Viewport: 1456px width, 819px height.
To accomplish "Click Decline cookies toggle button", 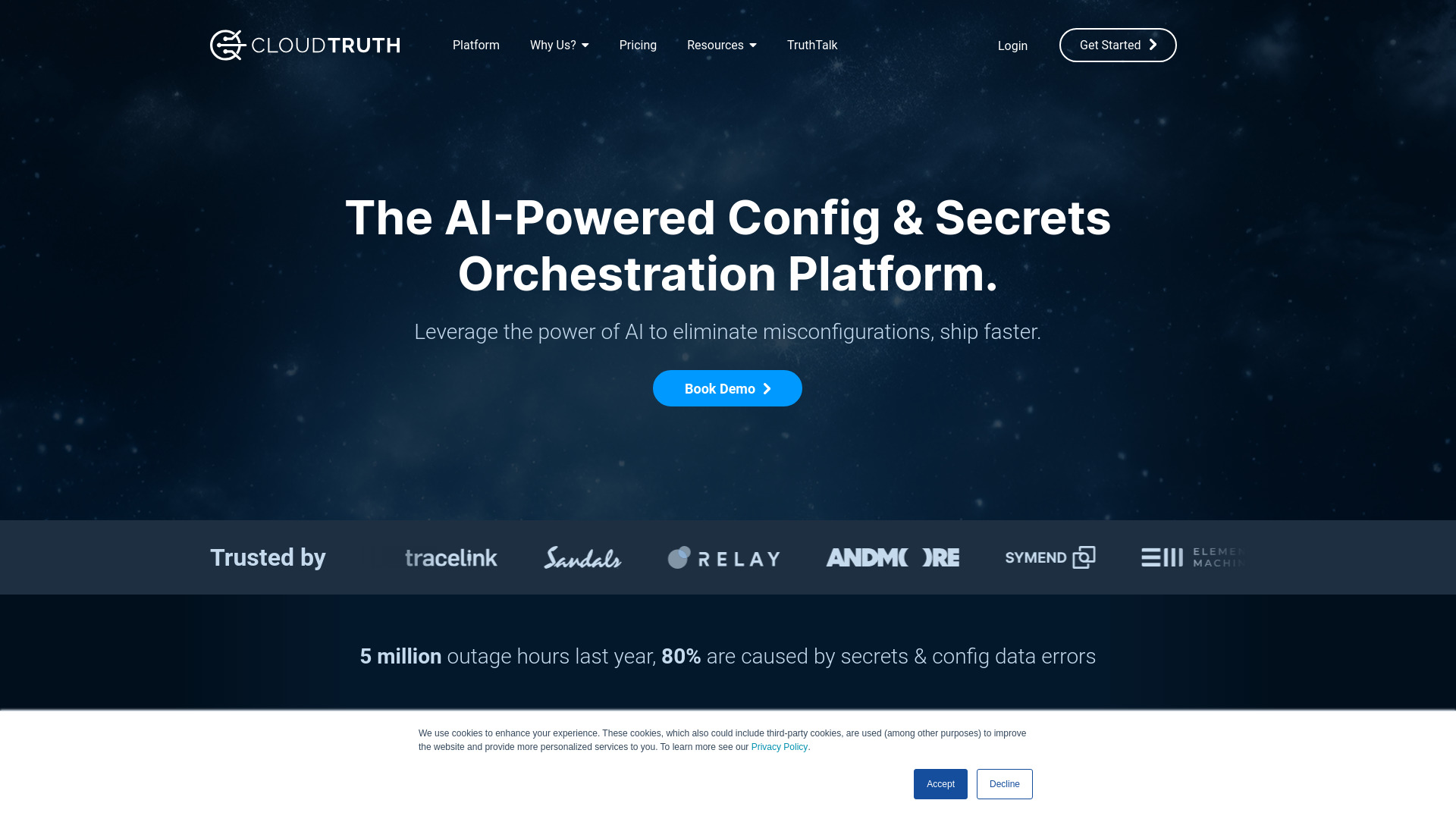I will 1004,784.
